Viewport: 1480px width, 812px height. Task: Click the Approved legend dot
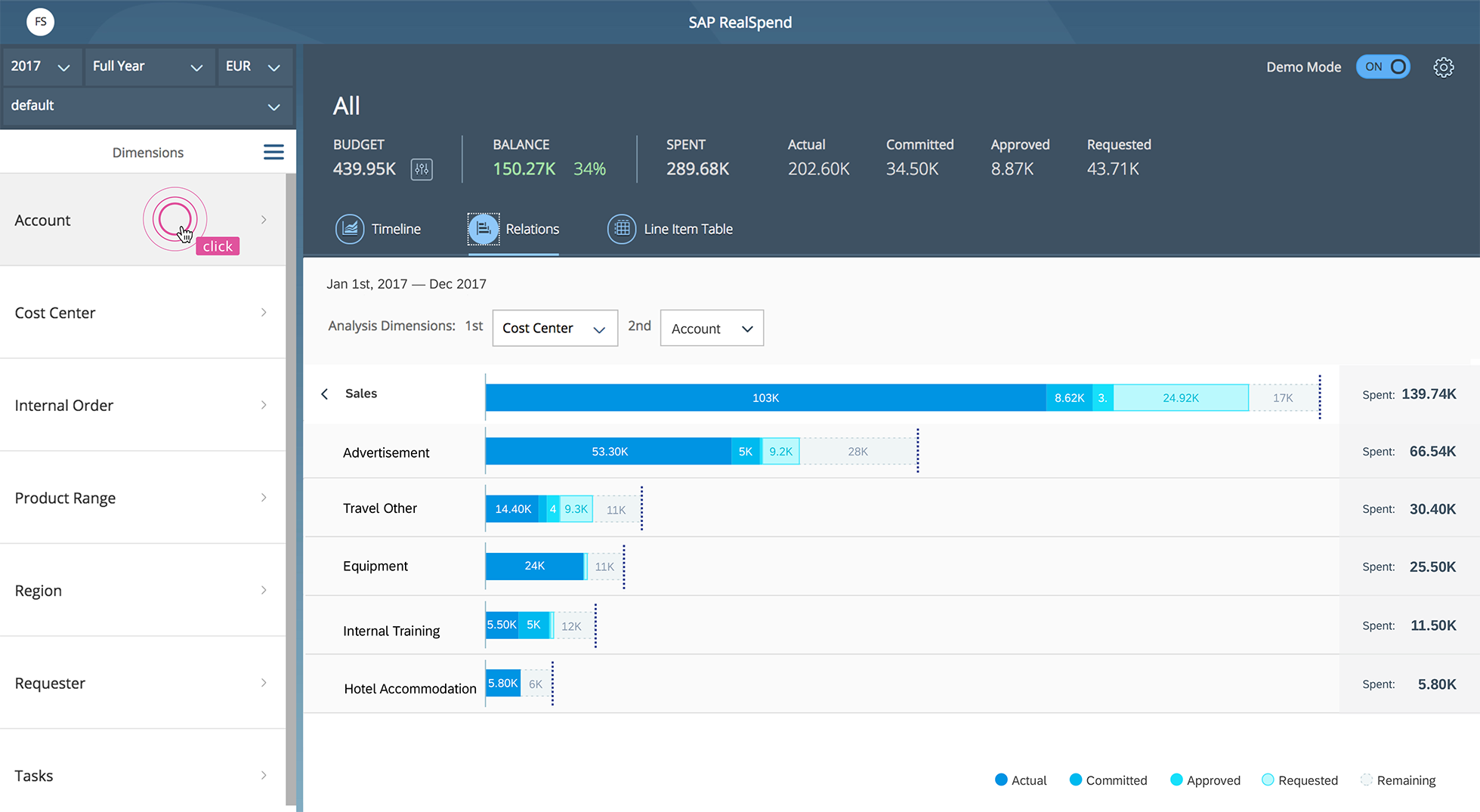(x=1176, y=780)
